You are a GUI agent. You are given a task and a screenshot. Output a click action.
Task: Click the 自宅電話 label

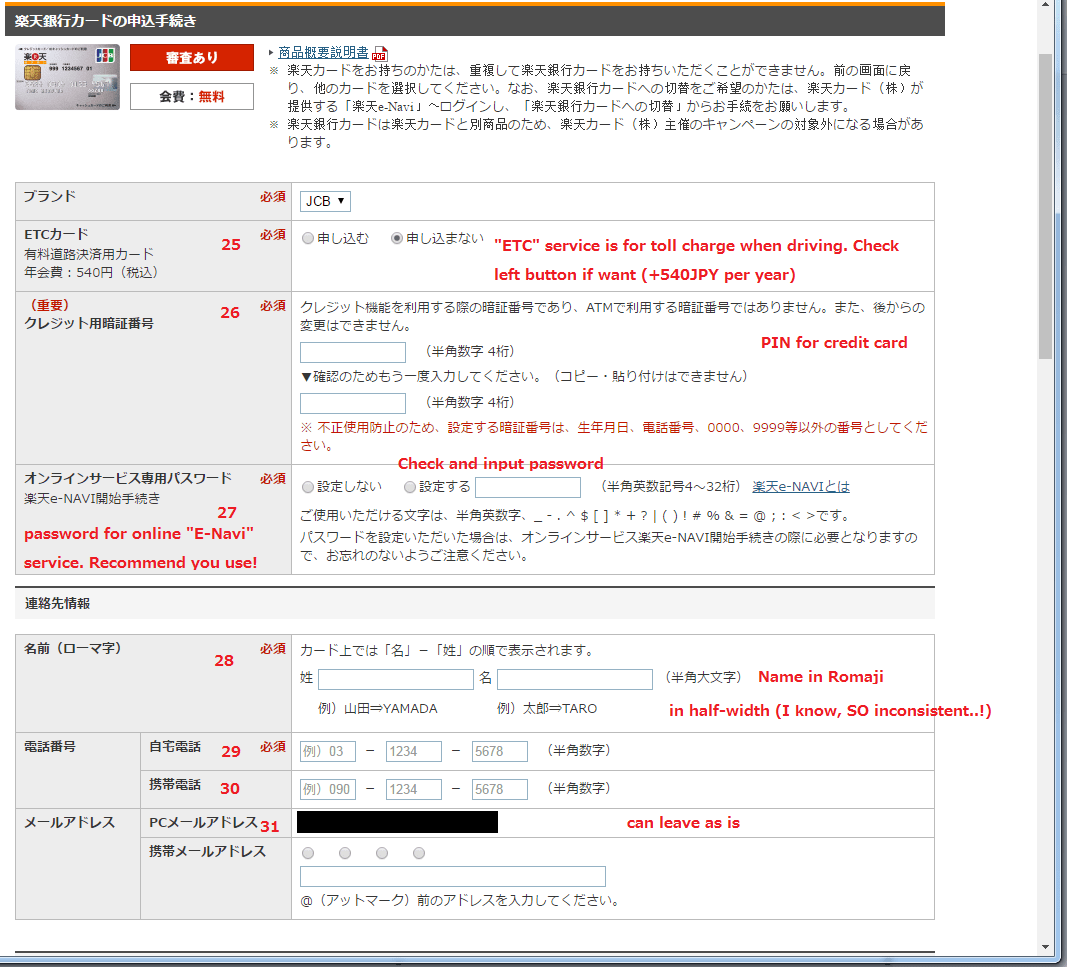pos(175,747)
